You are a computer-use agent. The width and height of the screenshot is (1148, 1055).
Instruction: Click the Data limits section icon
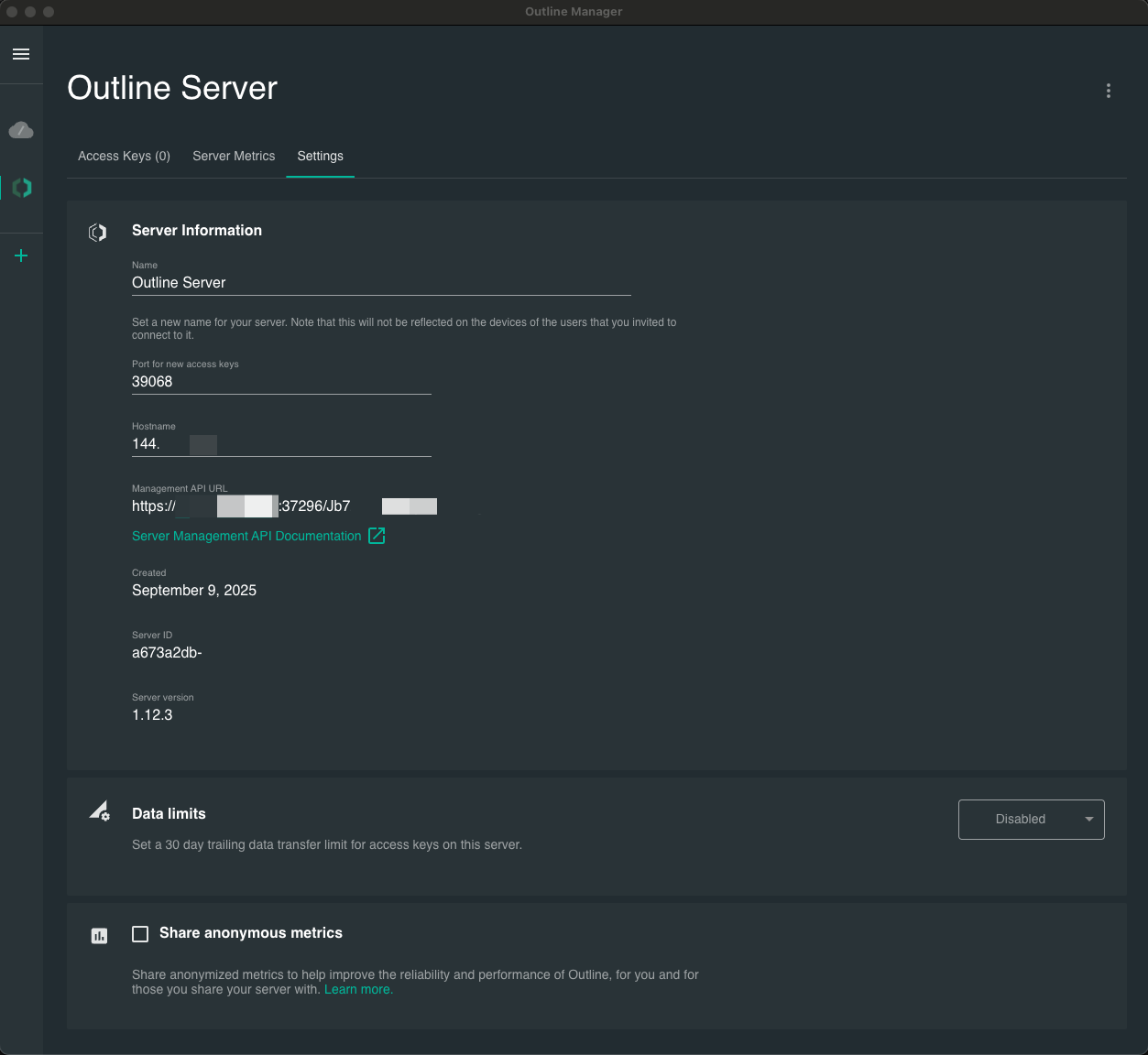pos(99,811)
